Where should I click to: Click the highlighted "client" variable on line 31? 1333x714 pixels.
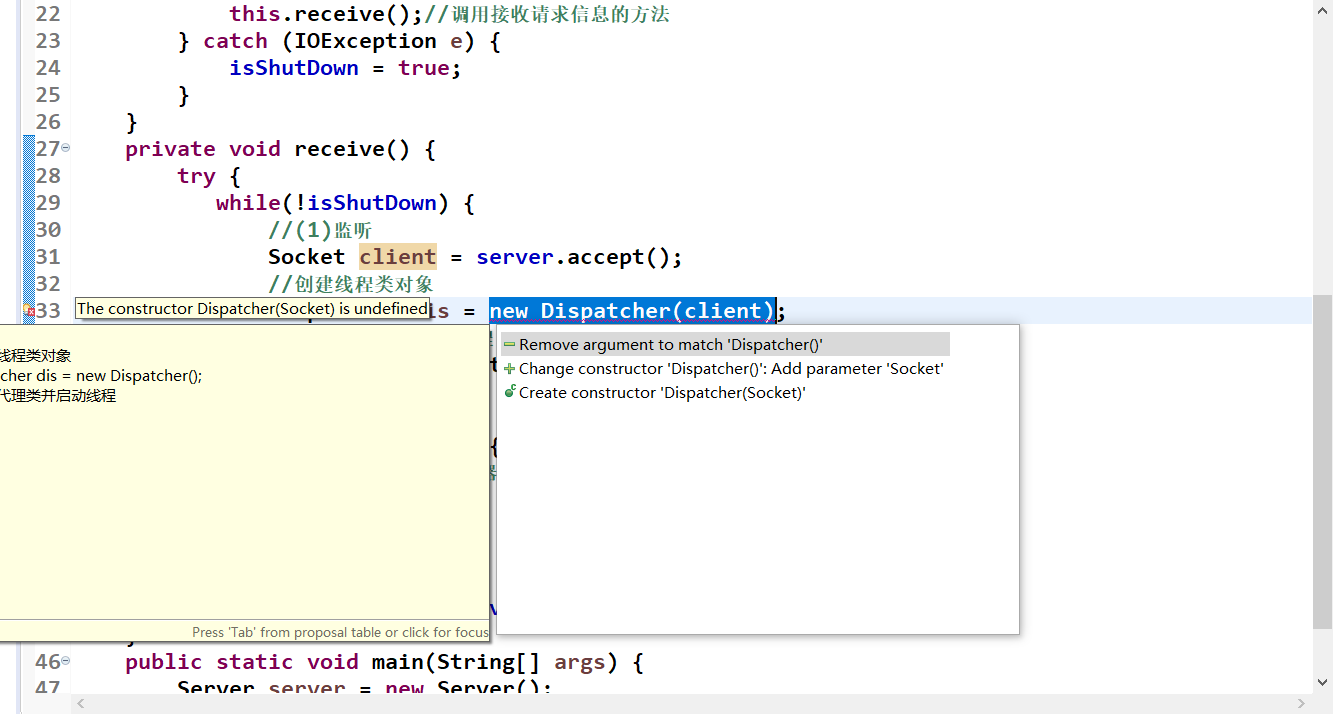click(x=398, y=257)
